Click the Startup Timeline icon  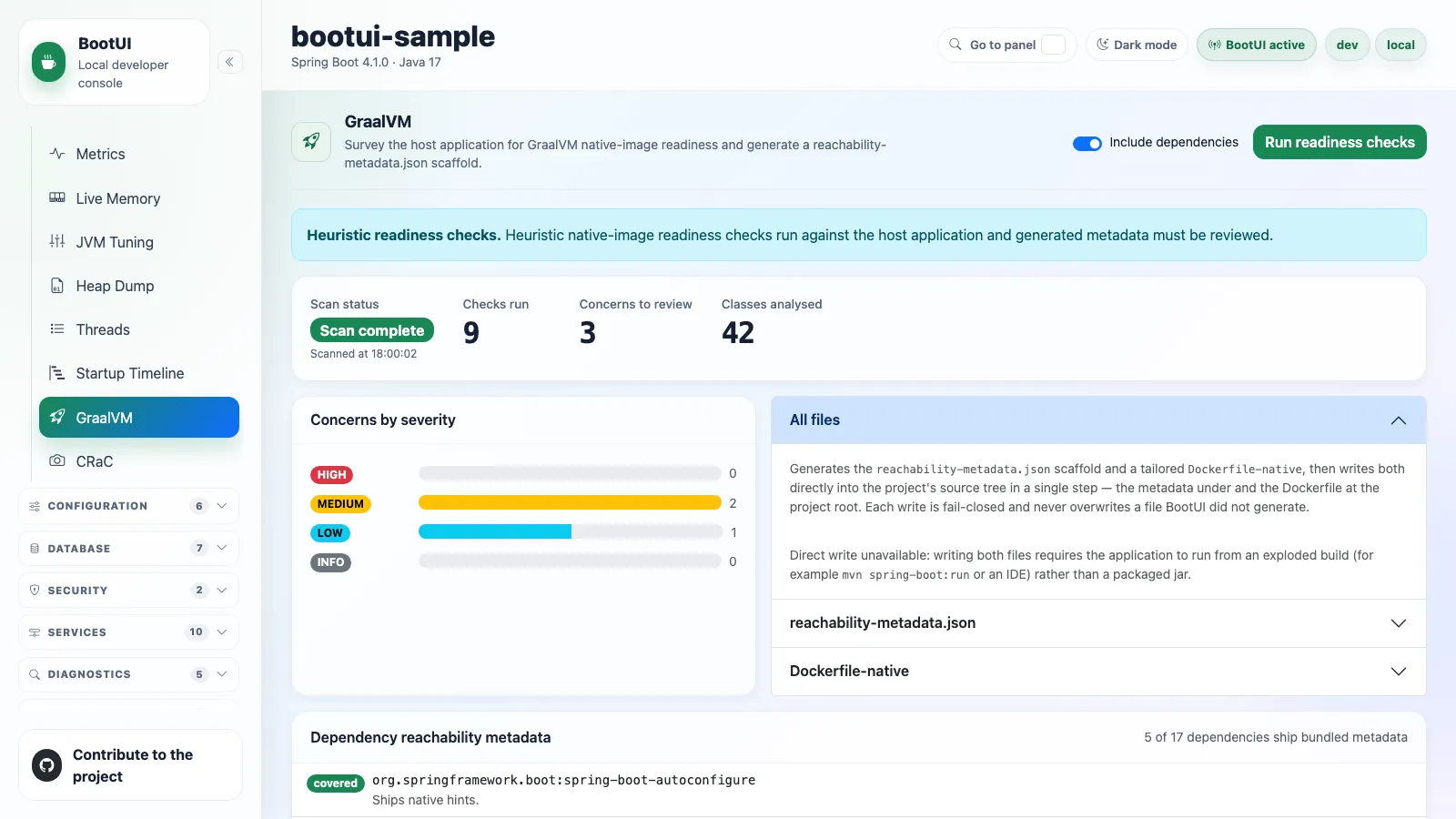(x=57, y=373)
